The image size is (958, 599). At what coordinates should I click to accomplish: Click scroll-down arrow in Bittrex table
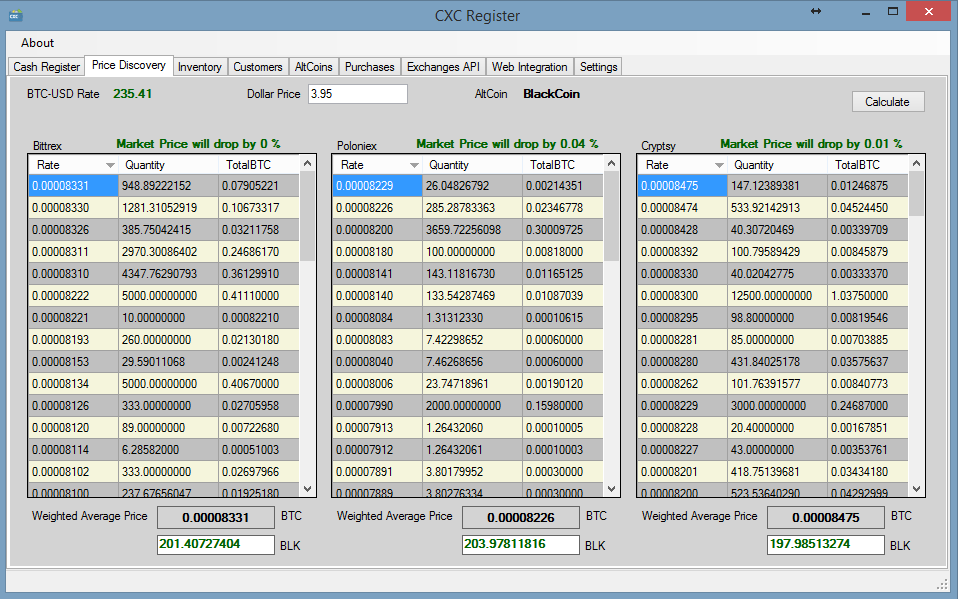[307, 488]
